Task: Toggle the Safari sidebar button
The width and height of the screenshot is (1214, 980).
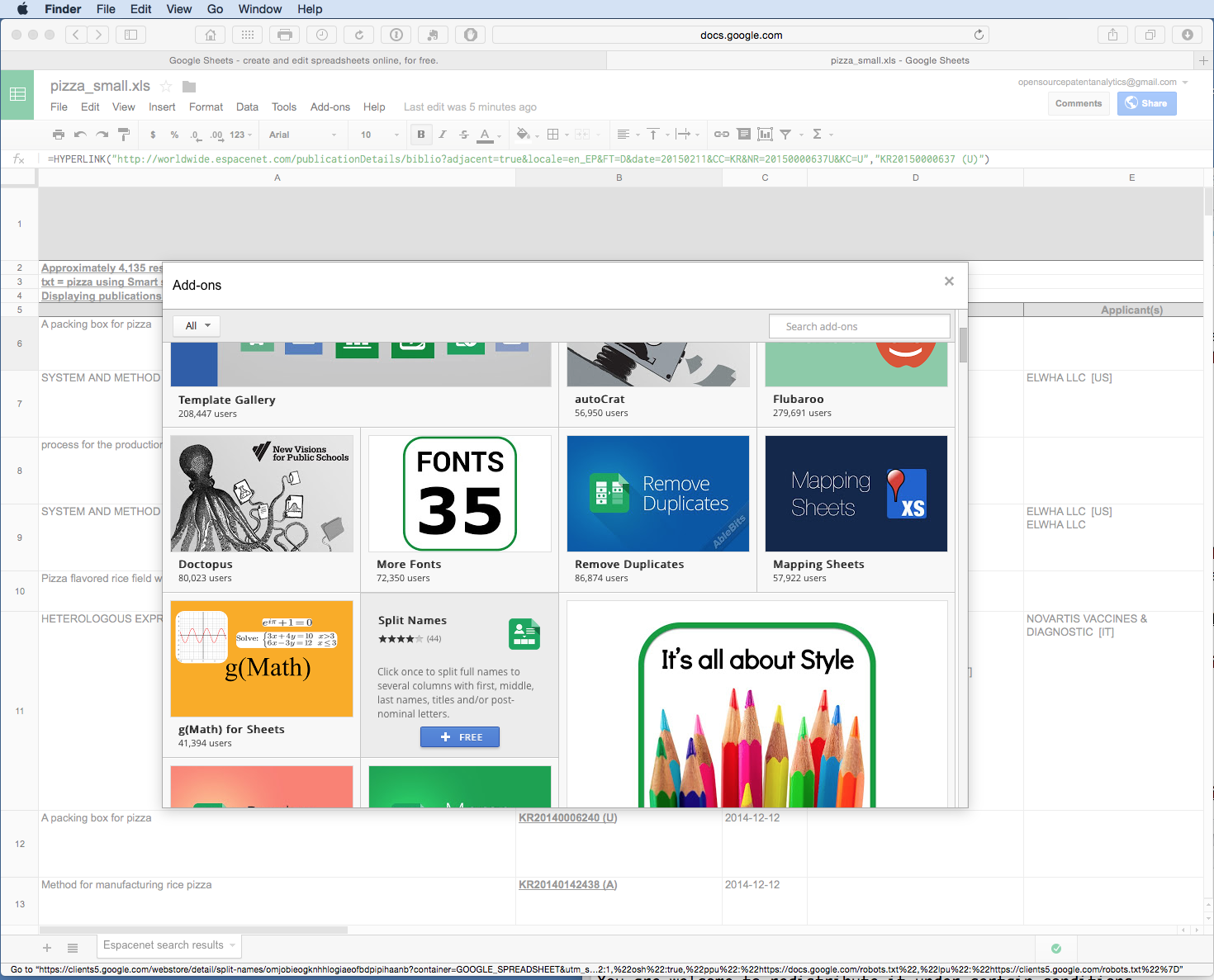Action: tap(130, 35)
